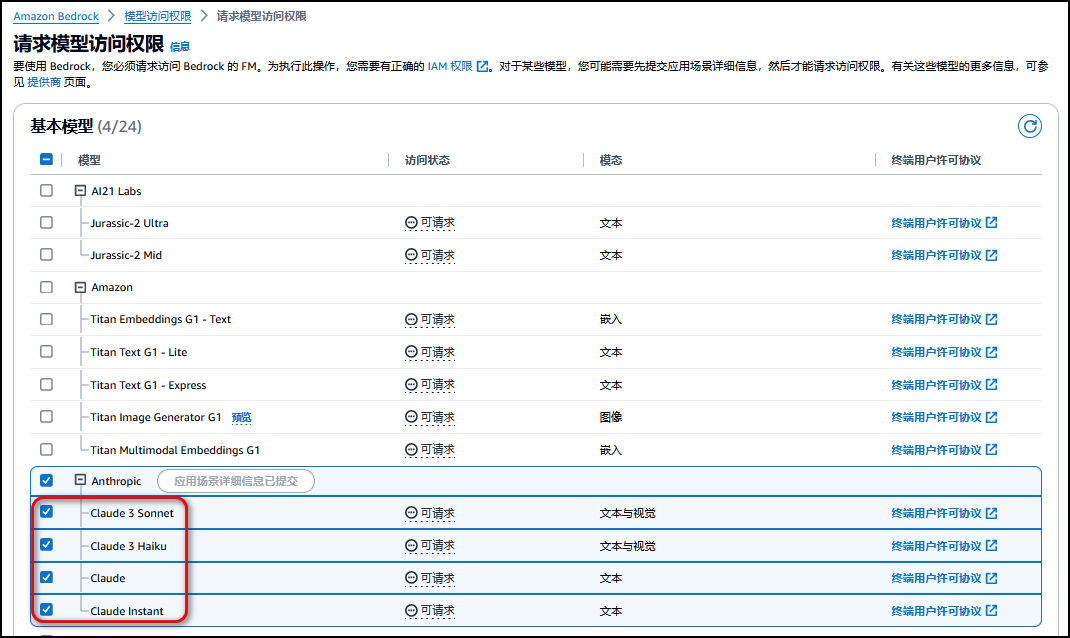Uncheck the Claude Instant checkbox
Screen dimensions: 1070x638
(x=46, y=609)
